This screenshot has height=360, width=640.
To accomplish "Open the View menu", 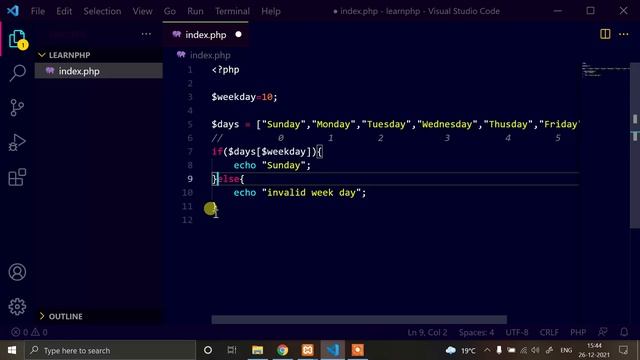I will [x=142, y=11].
